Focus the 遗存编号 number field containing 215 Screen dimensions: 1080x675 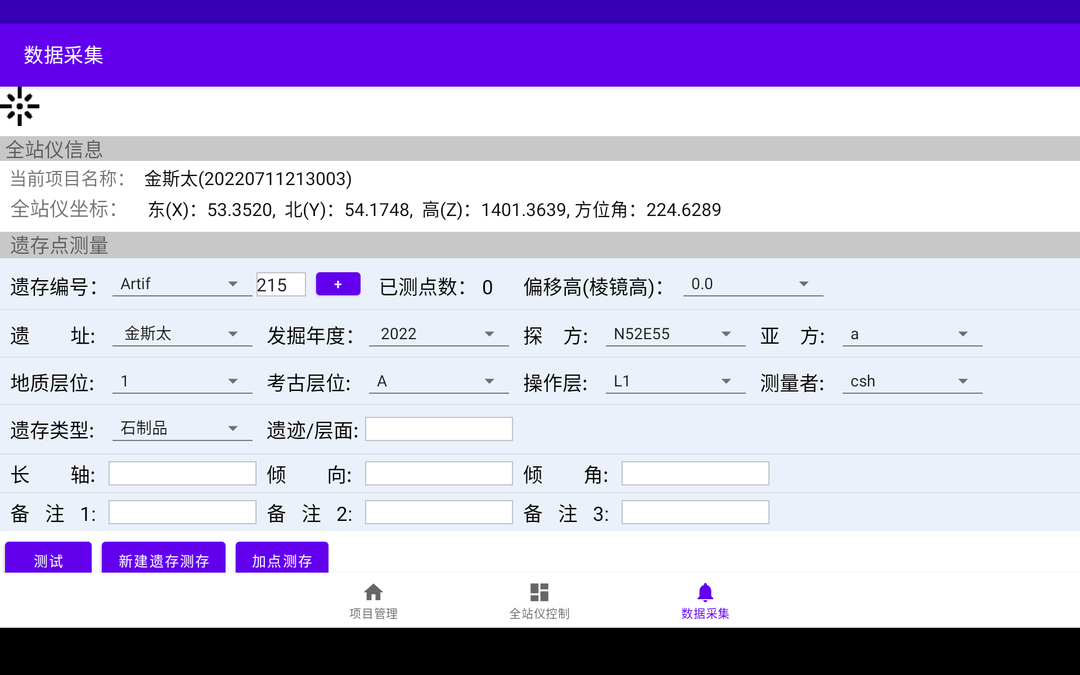(x=281, y=284)
